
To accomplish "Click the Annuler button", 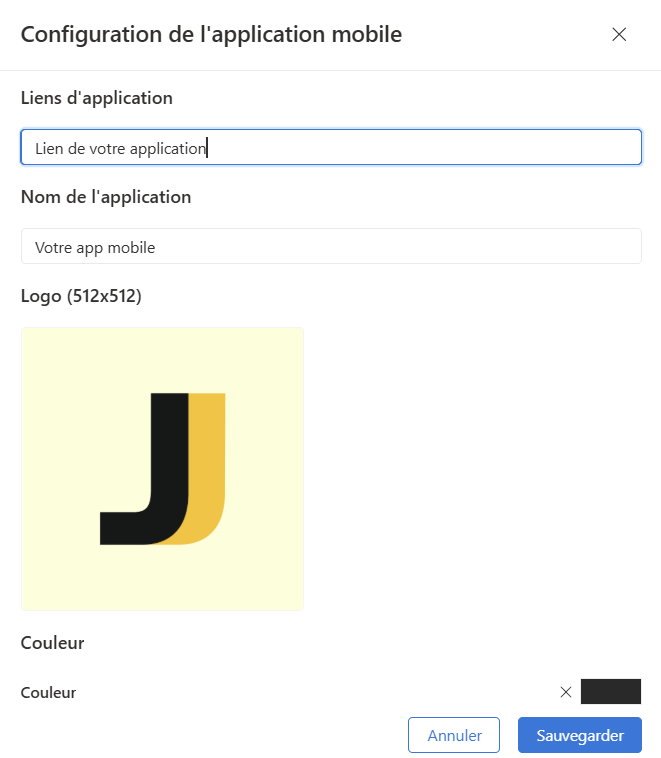I will 454,735.
